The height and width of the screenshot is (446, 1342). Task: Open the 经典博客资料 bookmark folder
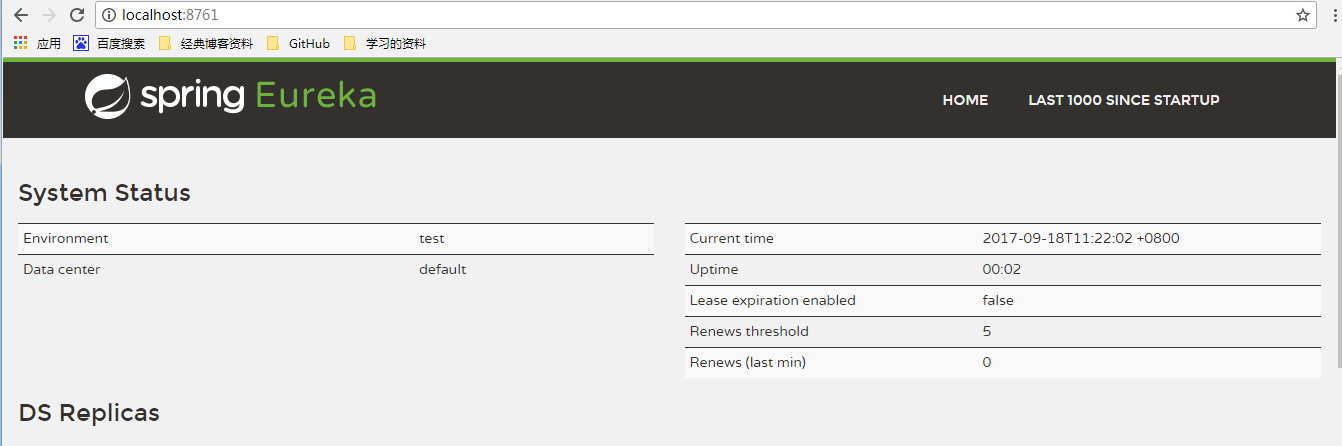coord(207,43)
